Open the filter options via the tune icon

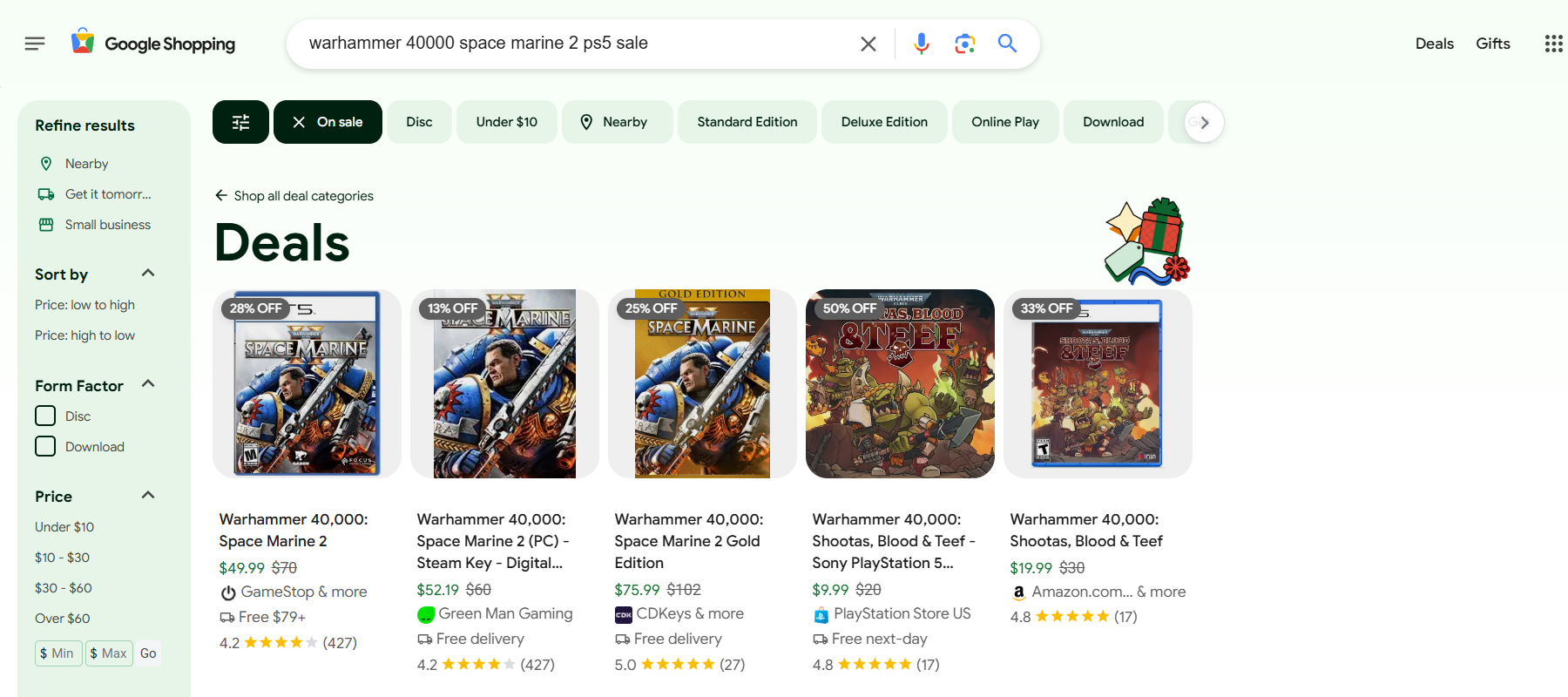point(240,121)
